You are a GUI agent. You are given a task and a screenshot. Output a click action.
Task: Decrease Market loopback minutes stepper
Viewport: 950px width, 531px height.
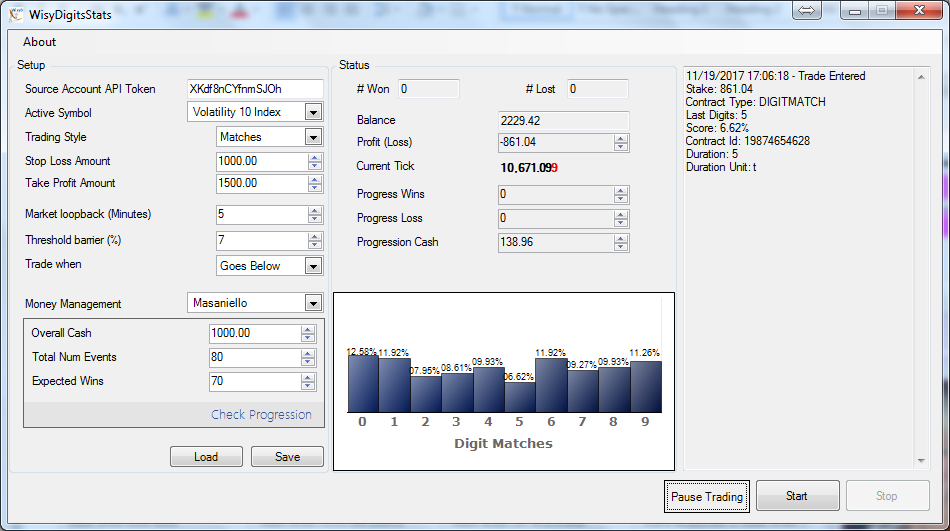(314, 219)
